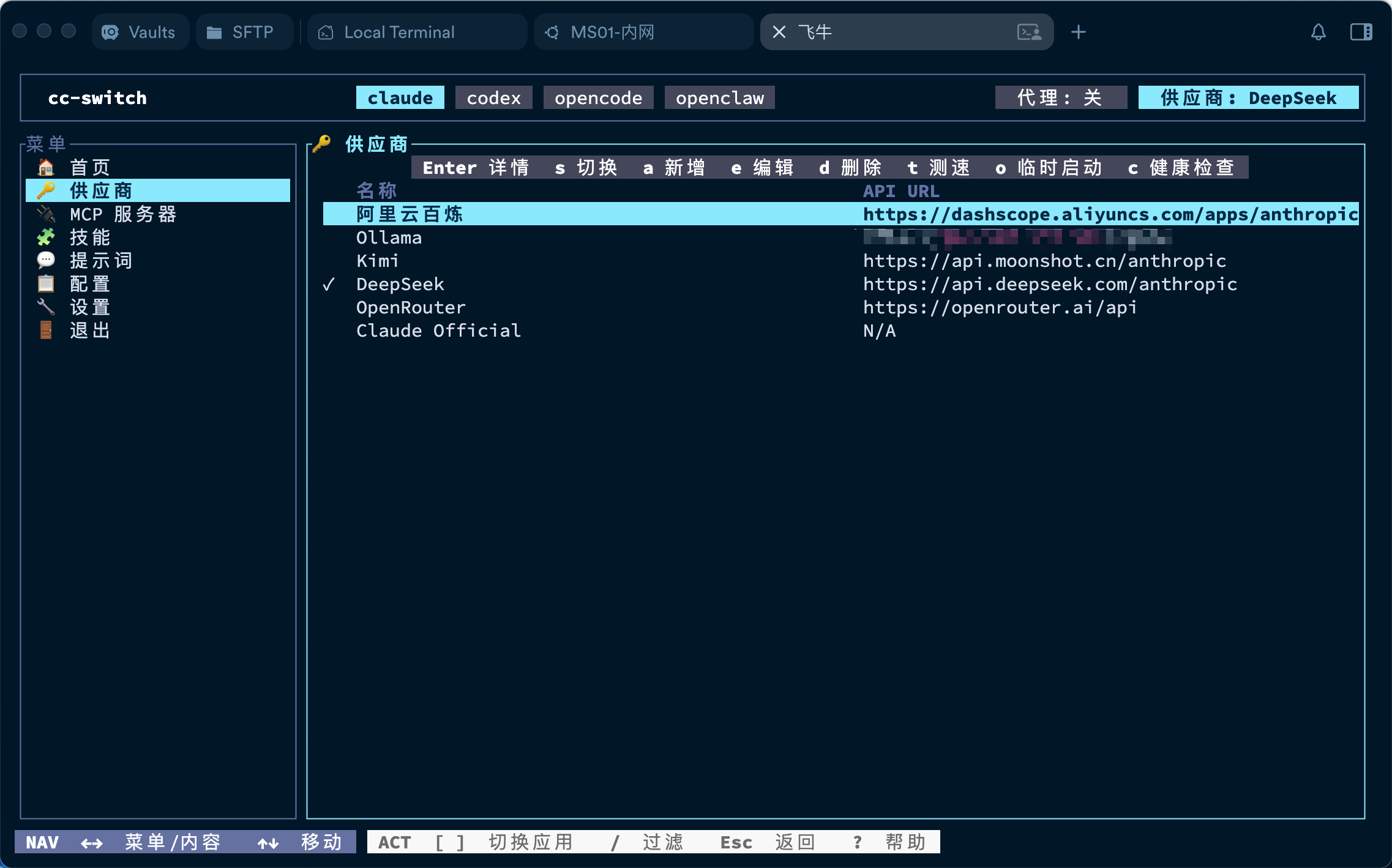The height and width of the screenshot is (868, 1392).
Task: Open the Vaults tab
Action: pos(140,32)
